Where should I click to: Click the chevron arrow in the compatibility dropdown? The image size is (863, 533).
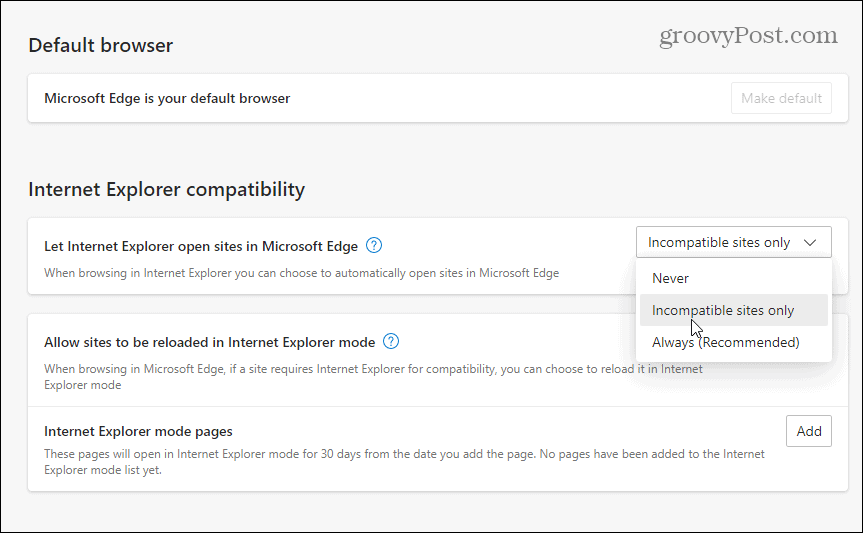[x=811, y=242]
